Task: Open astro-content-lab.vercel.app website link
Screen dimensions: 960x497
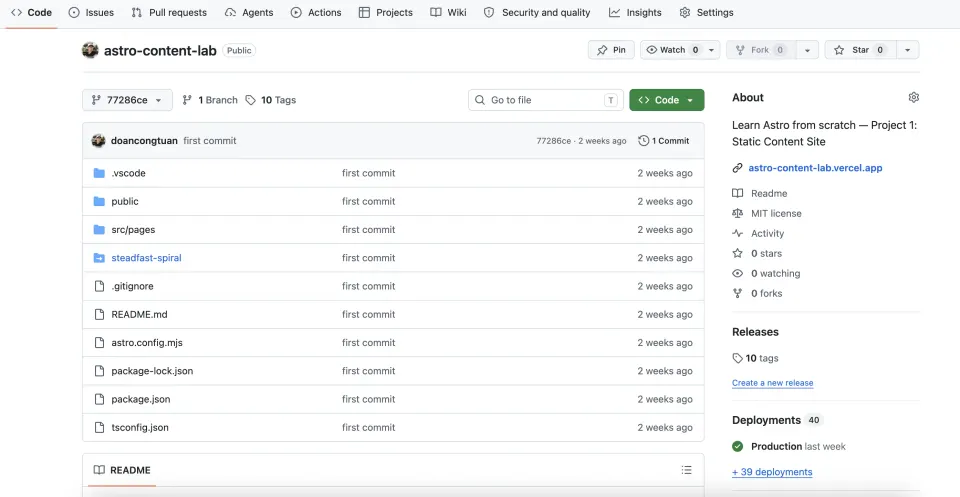Action: point(815,168)
